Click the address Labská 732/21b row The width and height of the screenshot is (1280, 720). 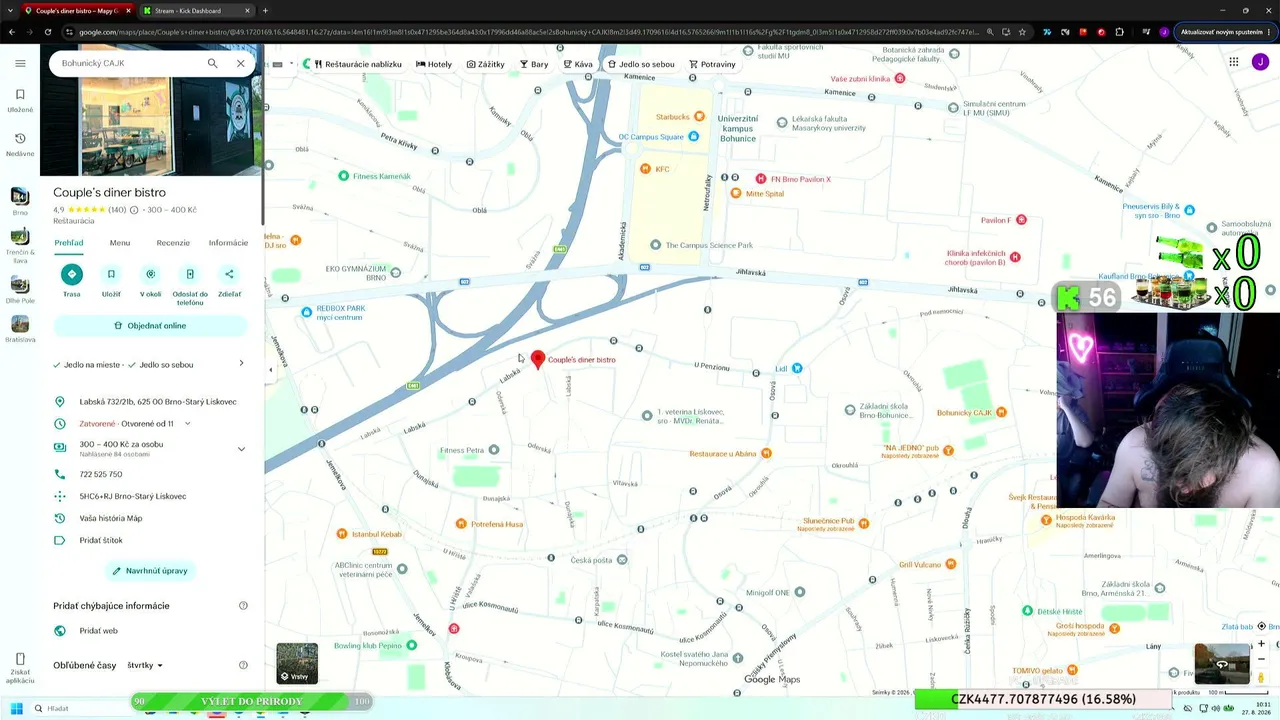click(150, 402)
